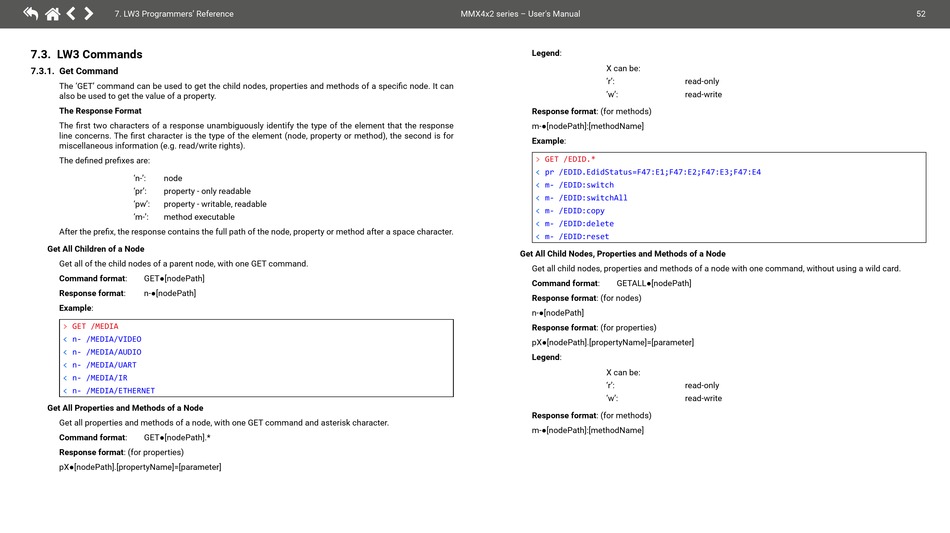The width and height of the screenshot is (950, 533).
Task: Select the '7.3. LW3 Commands' heading
Action: (87, 55)
